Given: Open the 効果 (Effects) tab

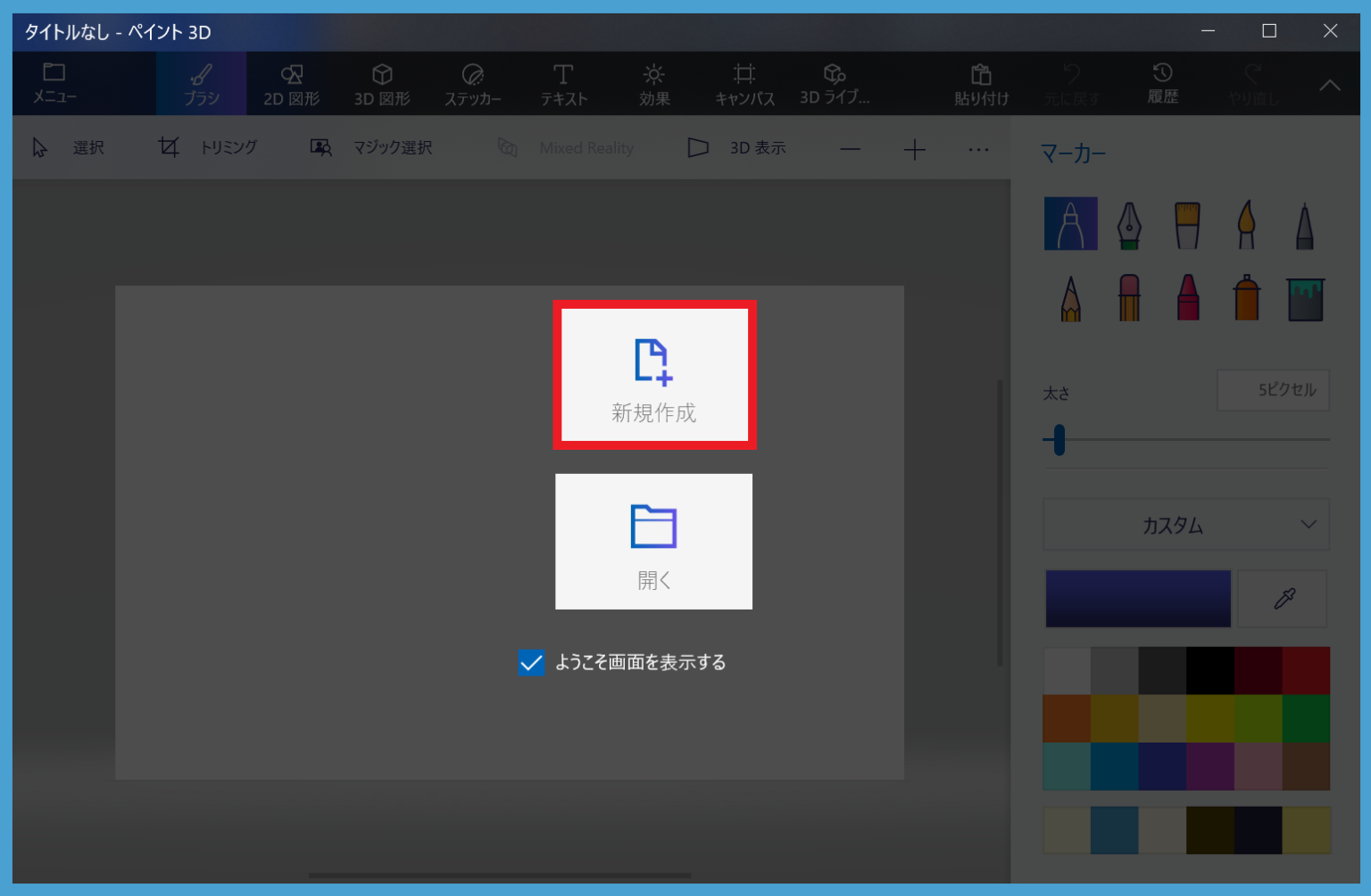Looking at the screenshot, I should [654, 84].
